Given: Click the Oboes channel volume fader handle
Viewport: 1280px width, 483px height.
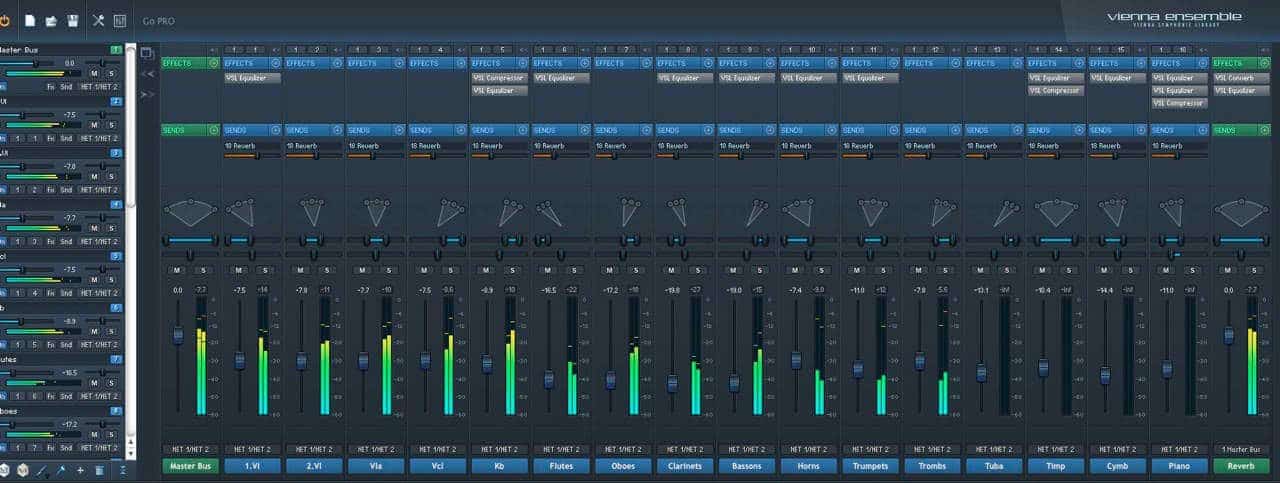Looking at the screenshot, I should pyautogui.click(x=610, y=380).
